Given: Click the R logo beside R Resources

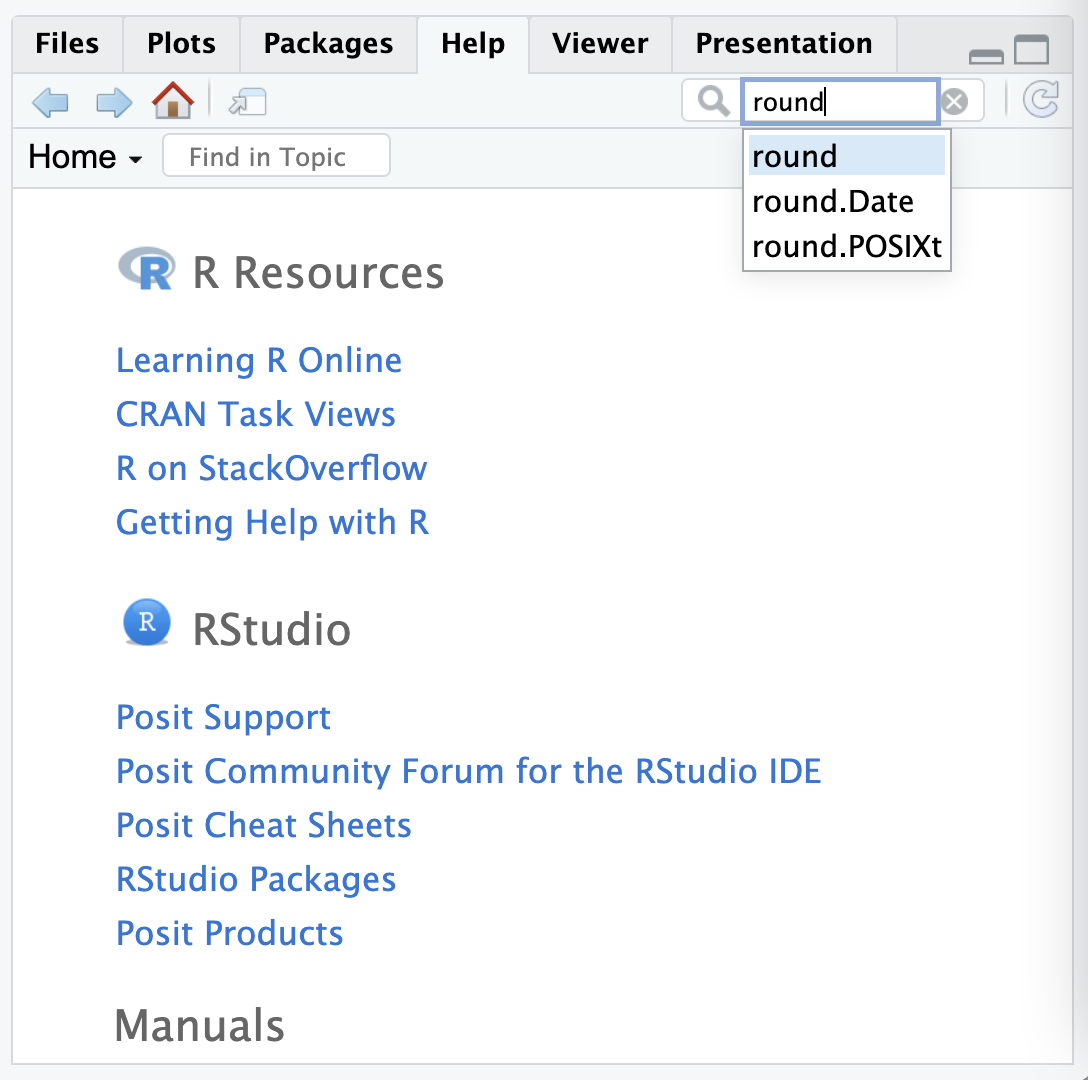Looking at the screenshot, I should [147, 268].
